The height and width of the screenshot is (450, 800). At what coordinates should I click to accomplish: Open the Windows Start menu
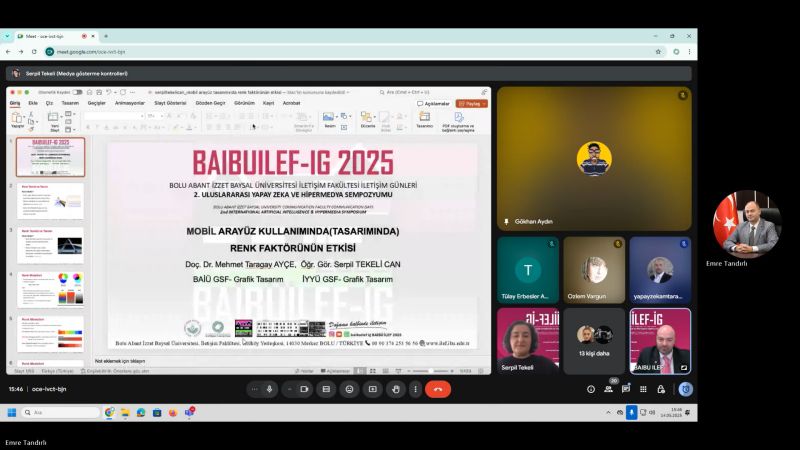12,412
